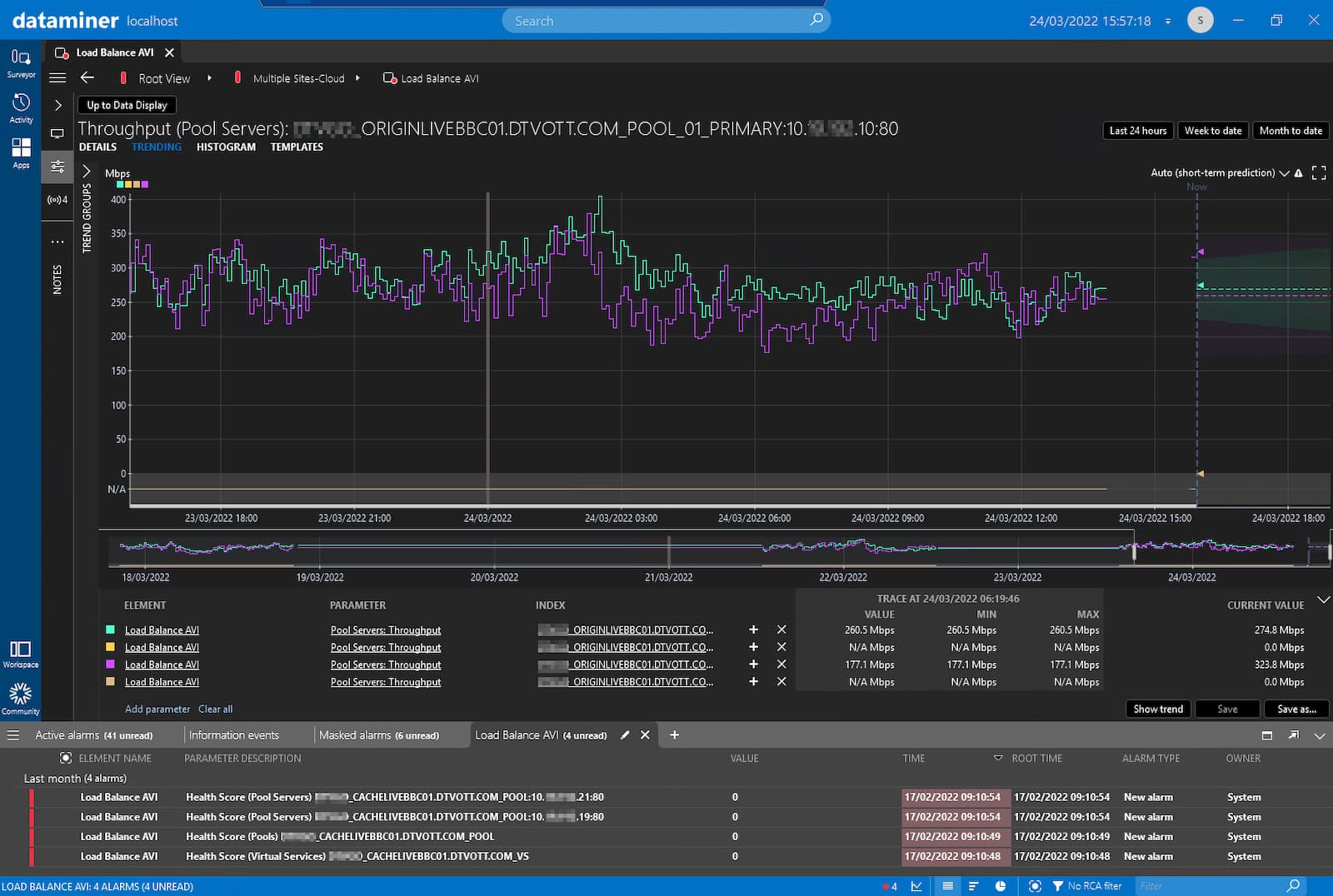Viewport: 1333px width, 896px height.
Task: Go to Root View breadcrumb
Action: click(x=164, y=78)
